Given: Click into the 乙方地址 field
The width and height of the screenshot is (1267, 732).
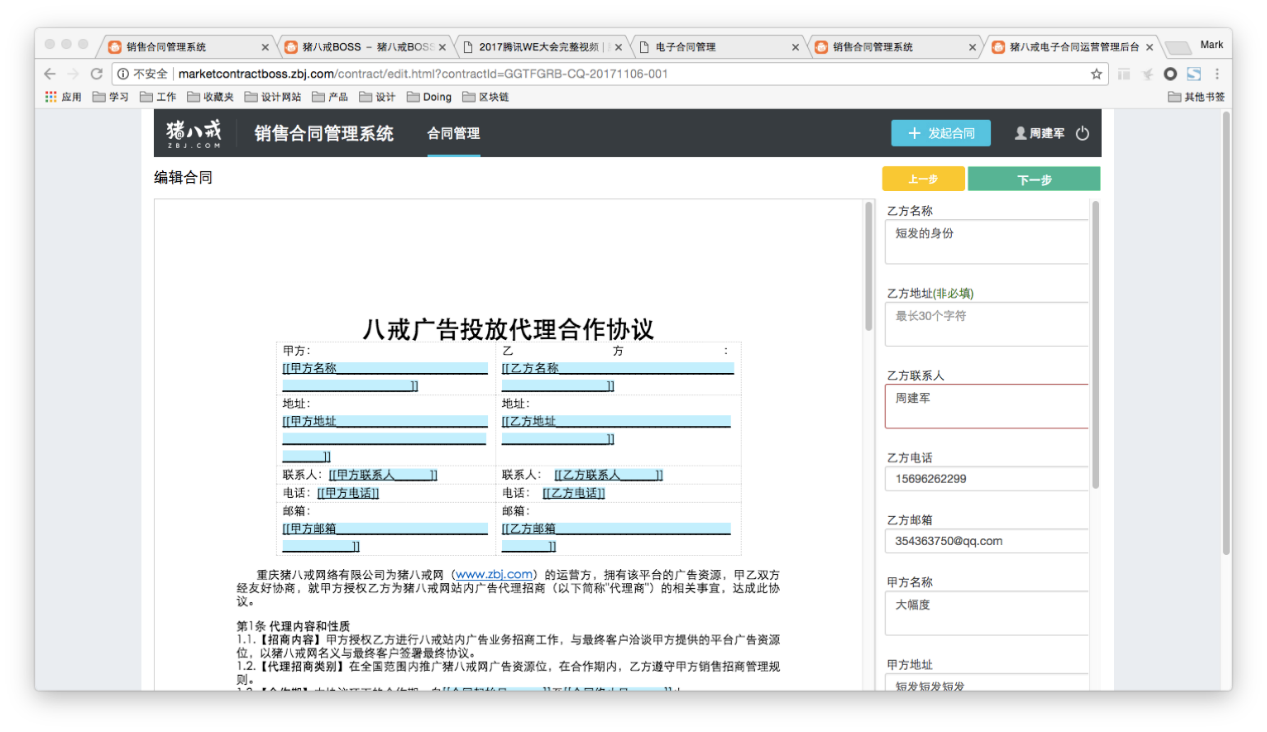Looking at the screenshot, I should pyautogui.click(x=987, y=324).
